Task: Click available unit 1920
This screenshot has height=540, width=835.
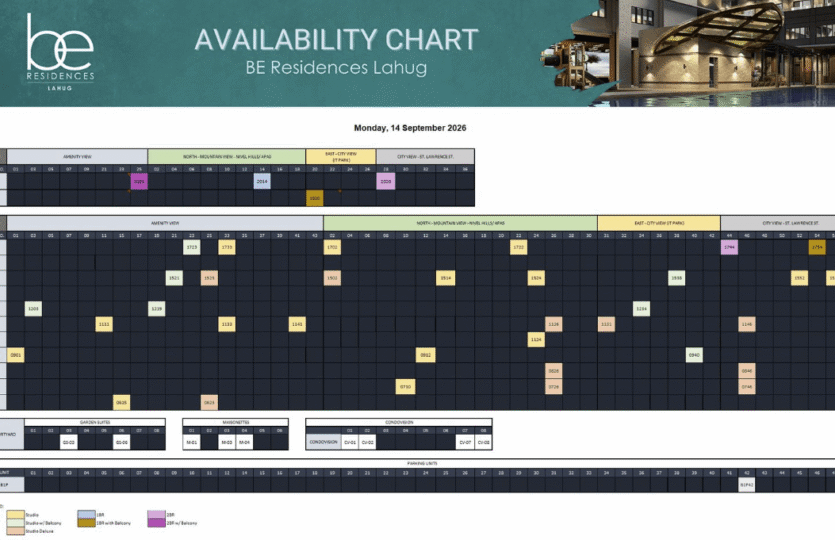Action: 315,198
